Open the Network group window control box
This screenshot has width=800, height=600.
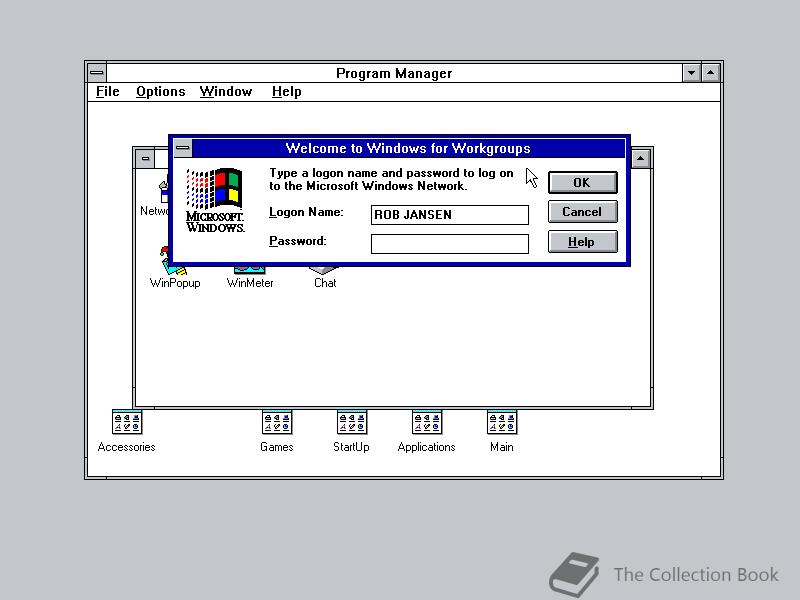145,159
